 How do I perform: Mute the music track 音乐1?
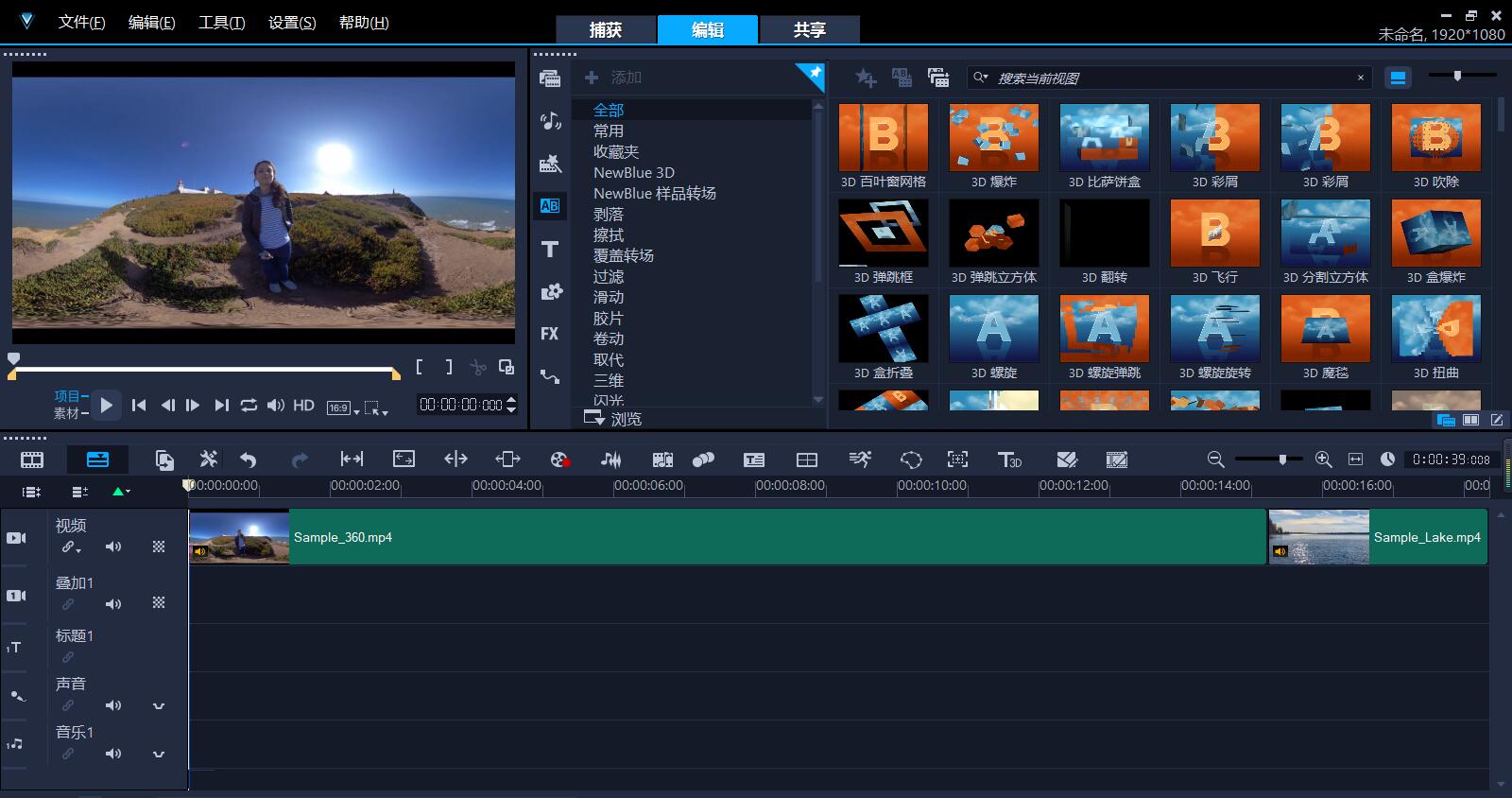pos(113,754)
